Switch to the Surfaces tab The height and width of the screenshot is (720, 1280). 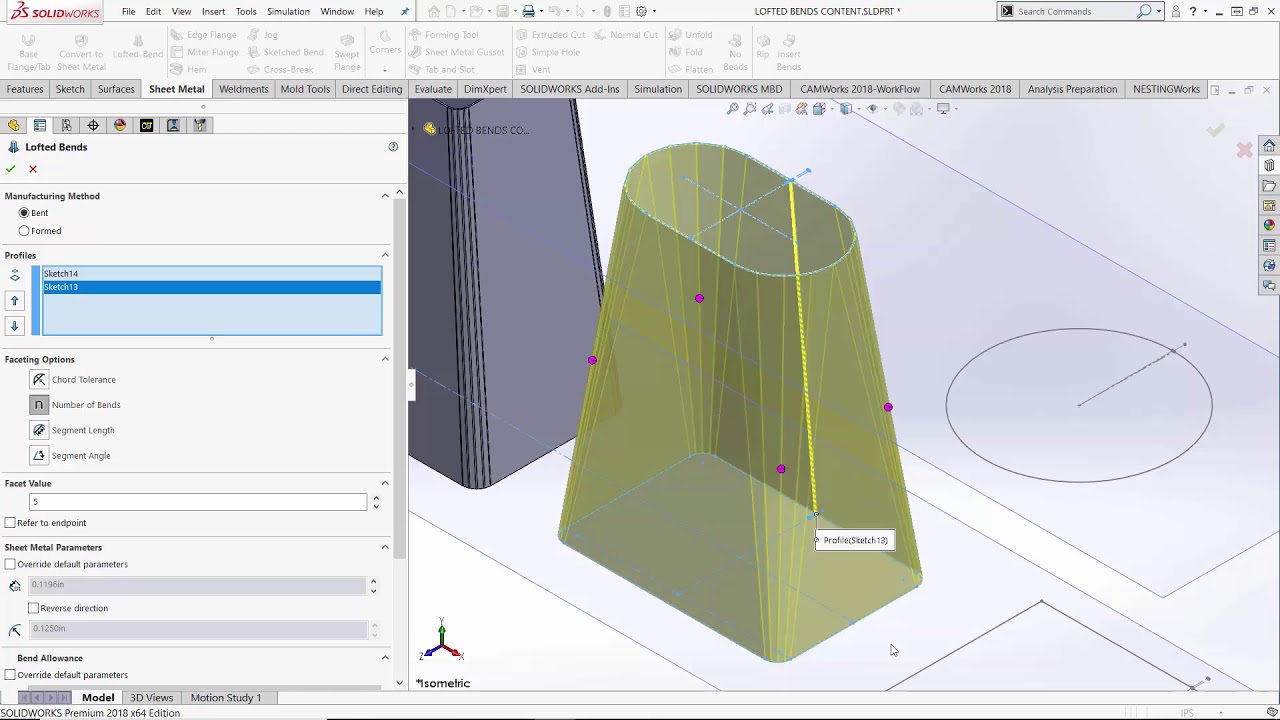pos(116,89)
